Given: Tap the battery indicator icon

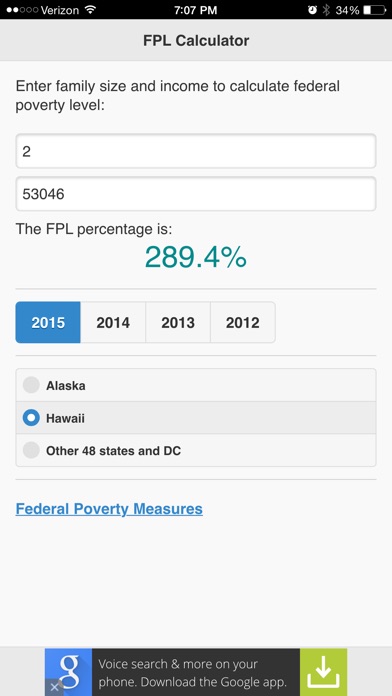Looking at the screenshot, I should (x=374, y=10).
